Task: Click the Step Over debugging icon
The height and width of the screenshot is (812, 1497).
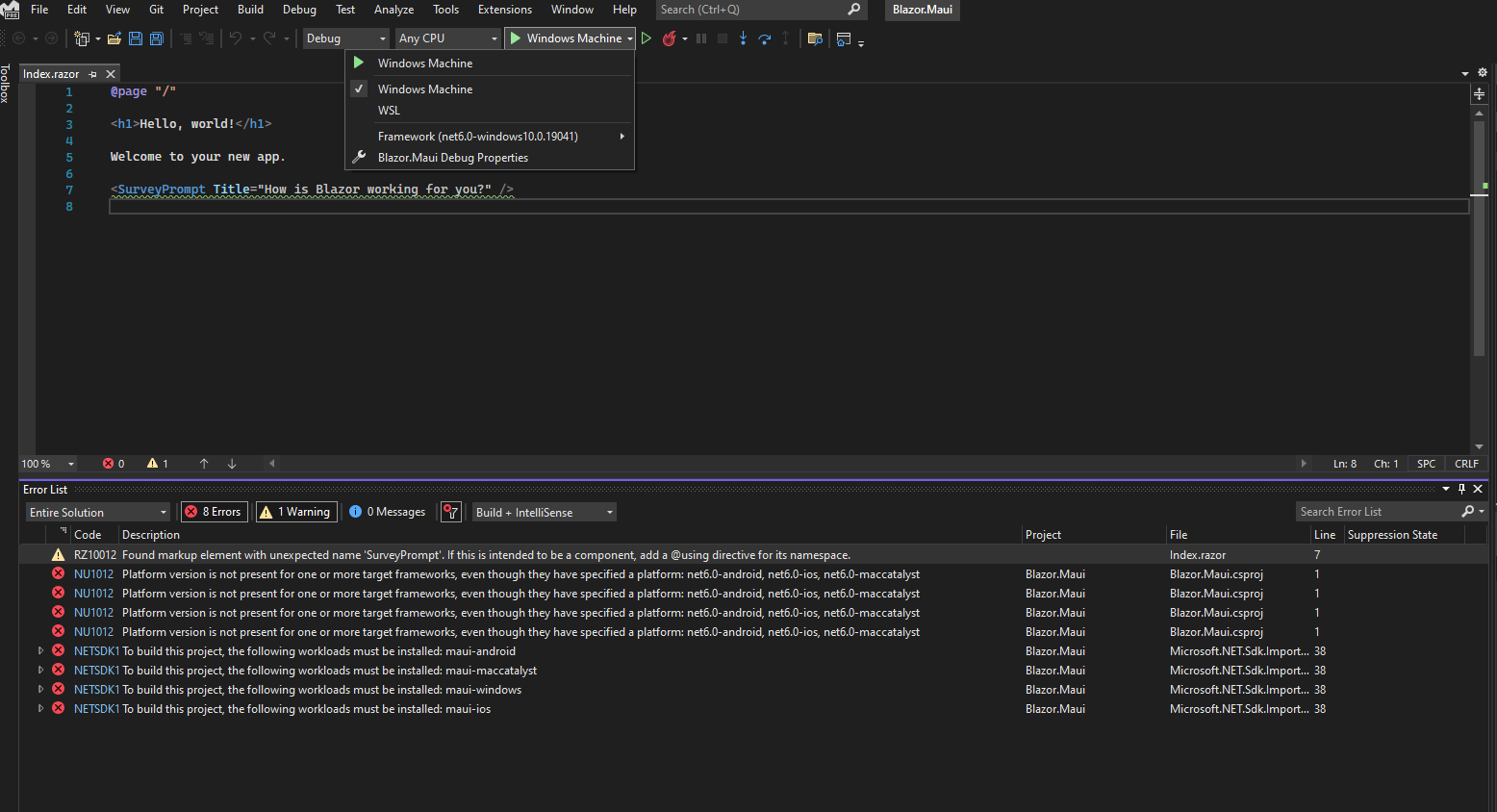Action: coord(763,38)
